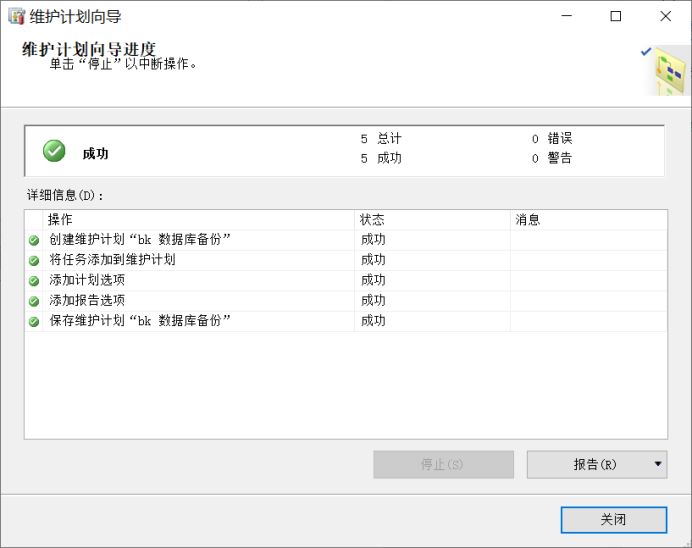Click the 5 成功 summary count
692x548 pixels.
pyautogui.click(x=381, y=158)
